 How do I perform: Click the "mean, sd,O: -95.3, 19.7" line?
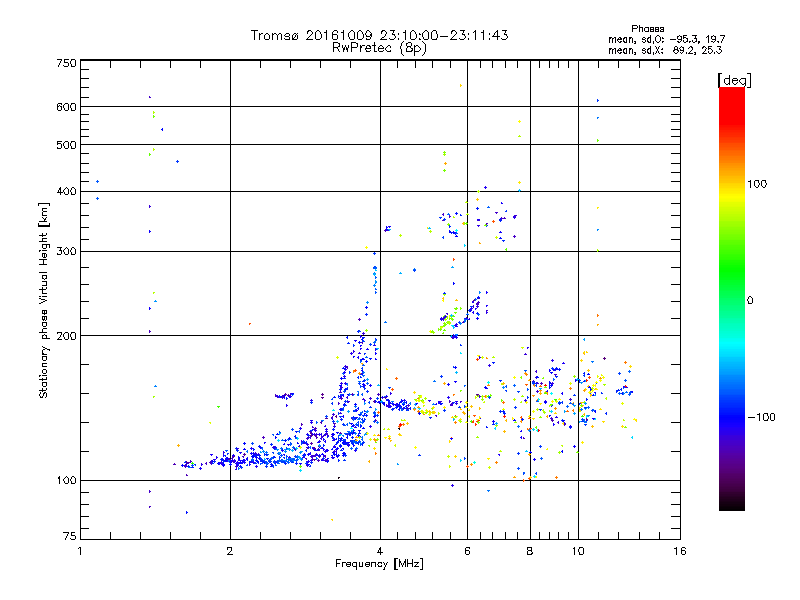coord(666,39)
